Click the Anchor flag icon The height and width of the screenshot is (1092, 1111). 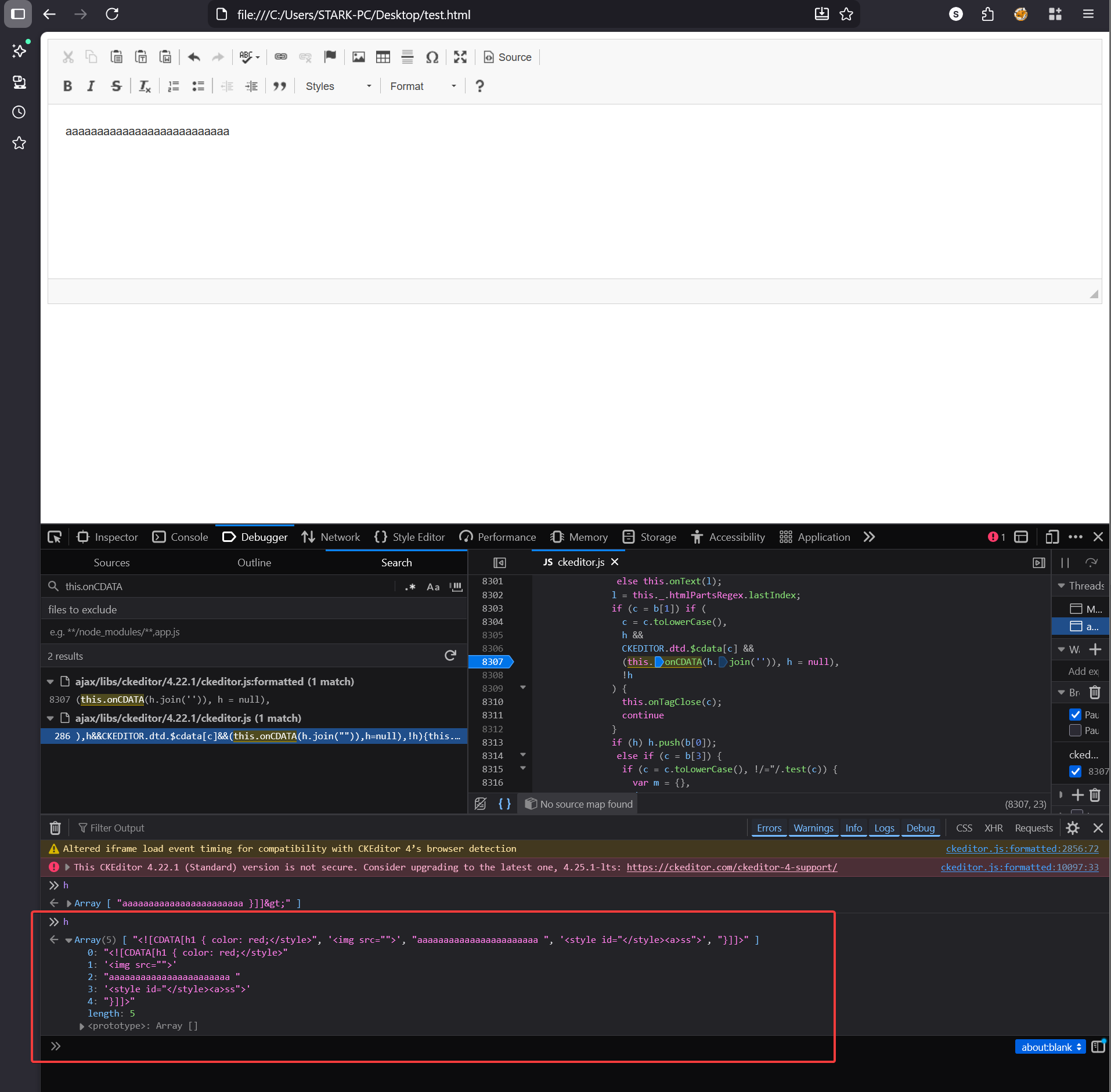pyautogui.click(x=330, y=57)
